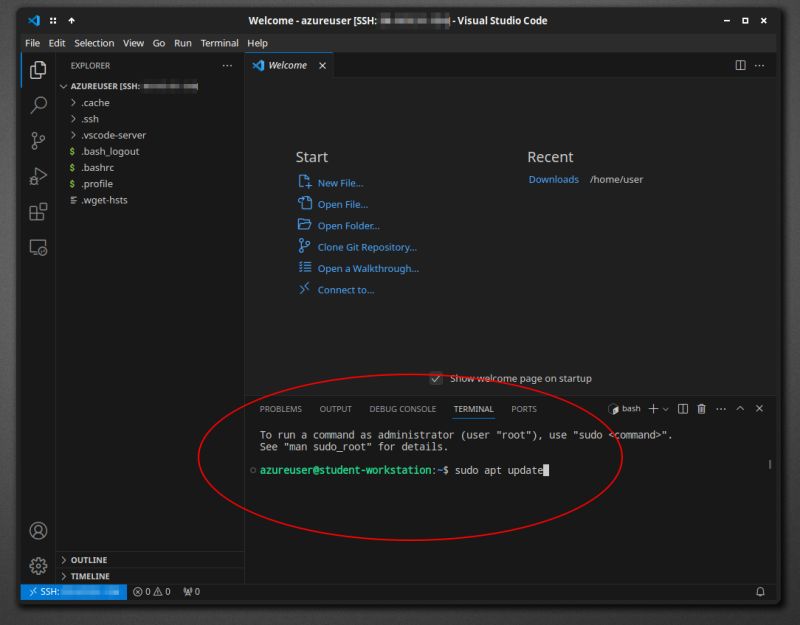Split the editor to the right
The width and height of the screenshot is (800, 625).
click(x=740, y=65)
